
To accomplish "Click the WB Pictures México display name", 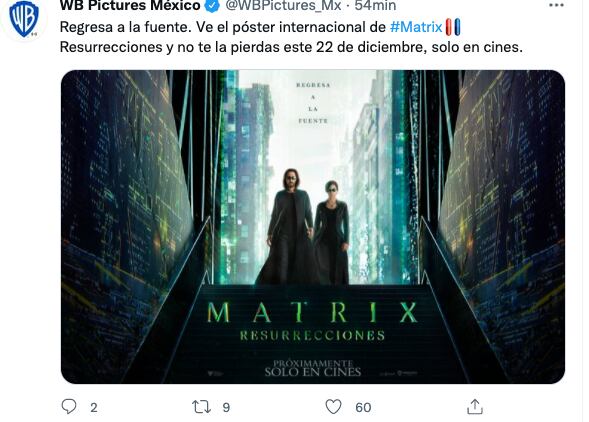I will [x=130, y=5].
